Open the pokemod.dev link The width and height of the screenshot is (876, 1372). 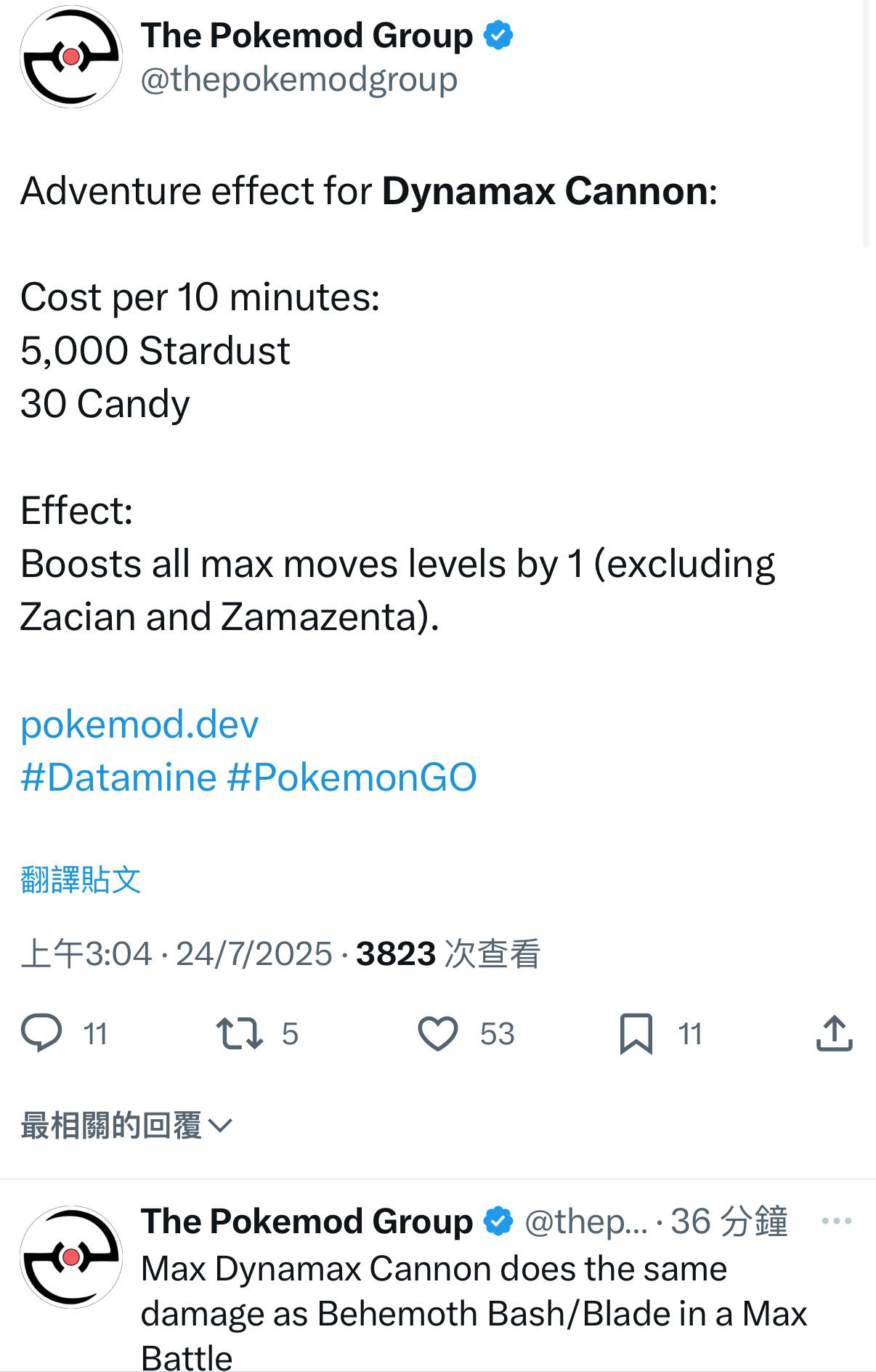click(x=139, y=724)
